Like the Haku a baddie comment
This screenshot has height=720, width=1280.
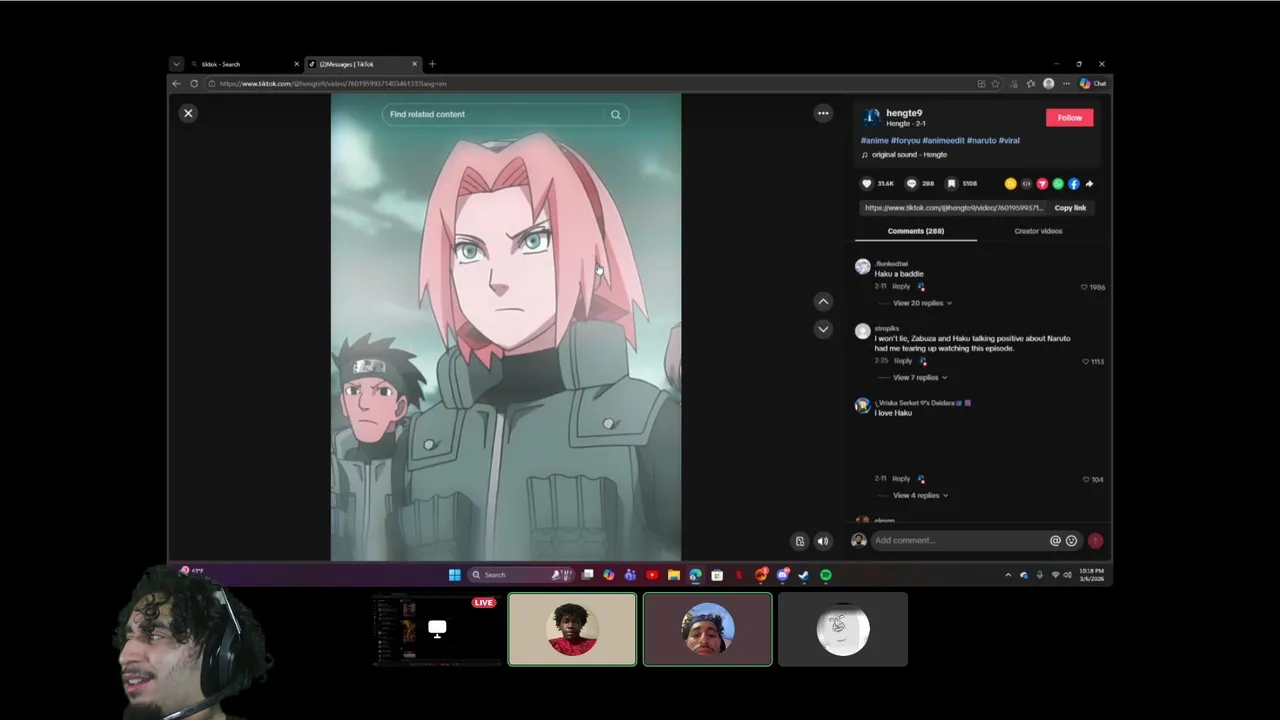click(x=1084, y=288)
